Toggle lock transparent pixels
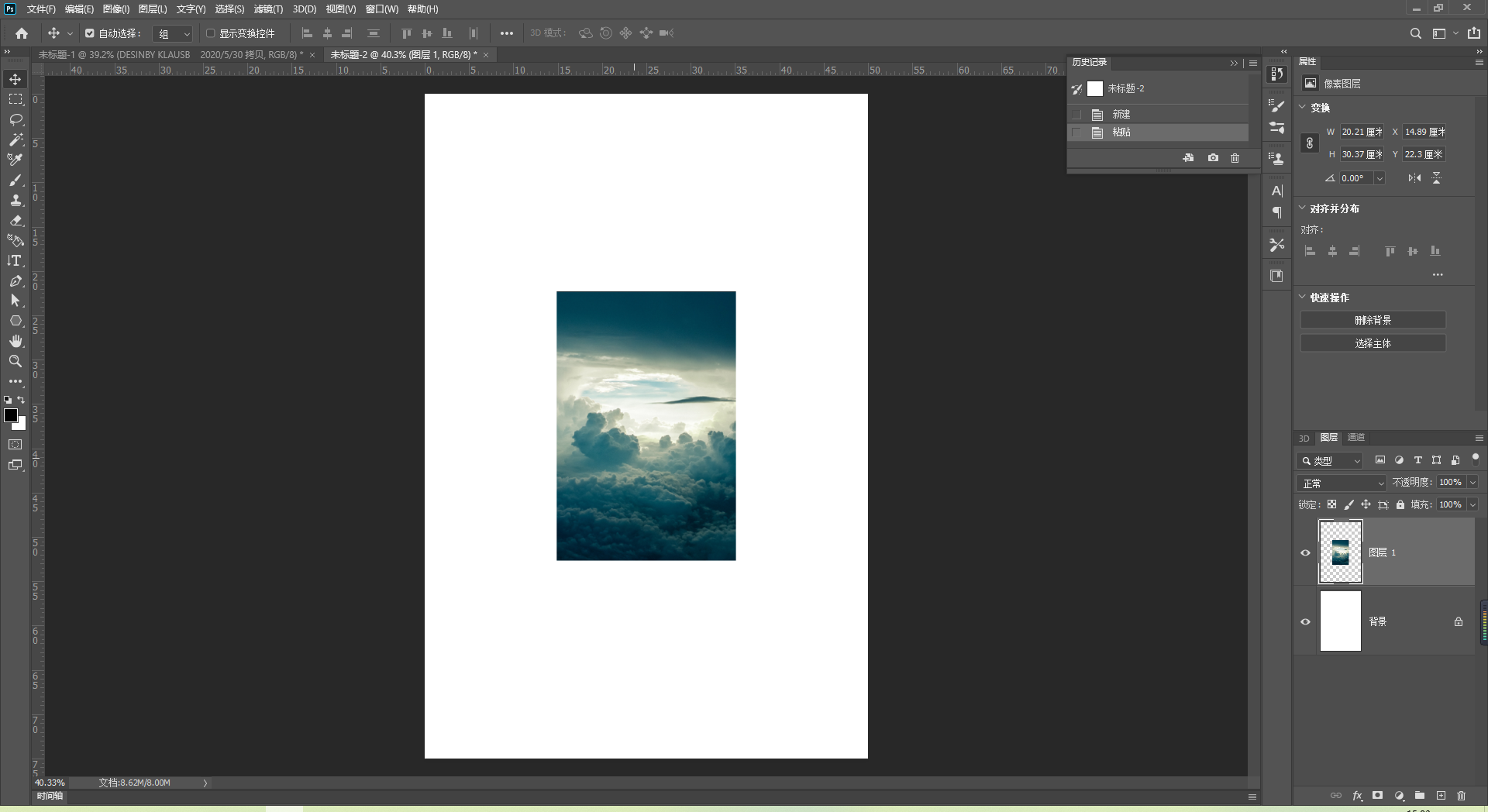The image size is (1488, 812). click(x=1331, y=504)
